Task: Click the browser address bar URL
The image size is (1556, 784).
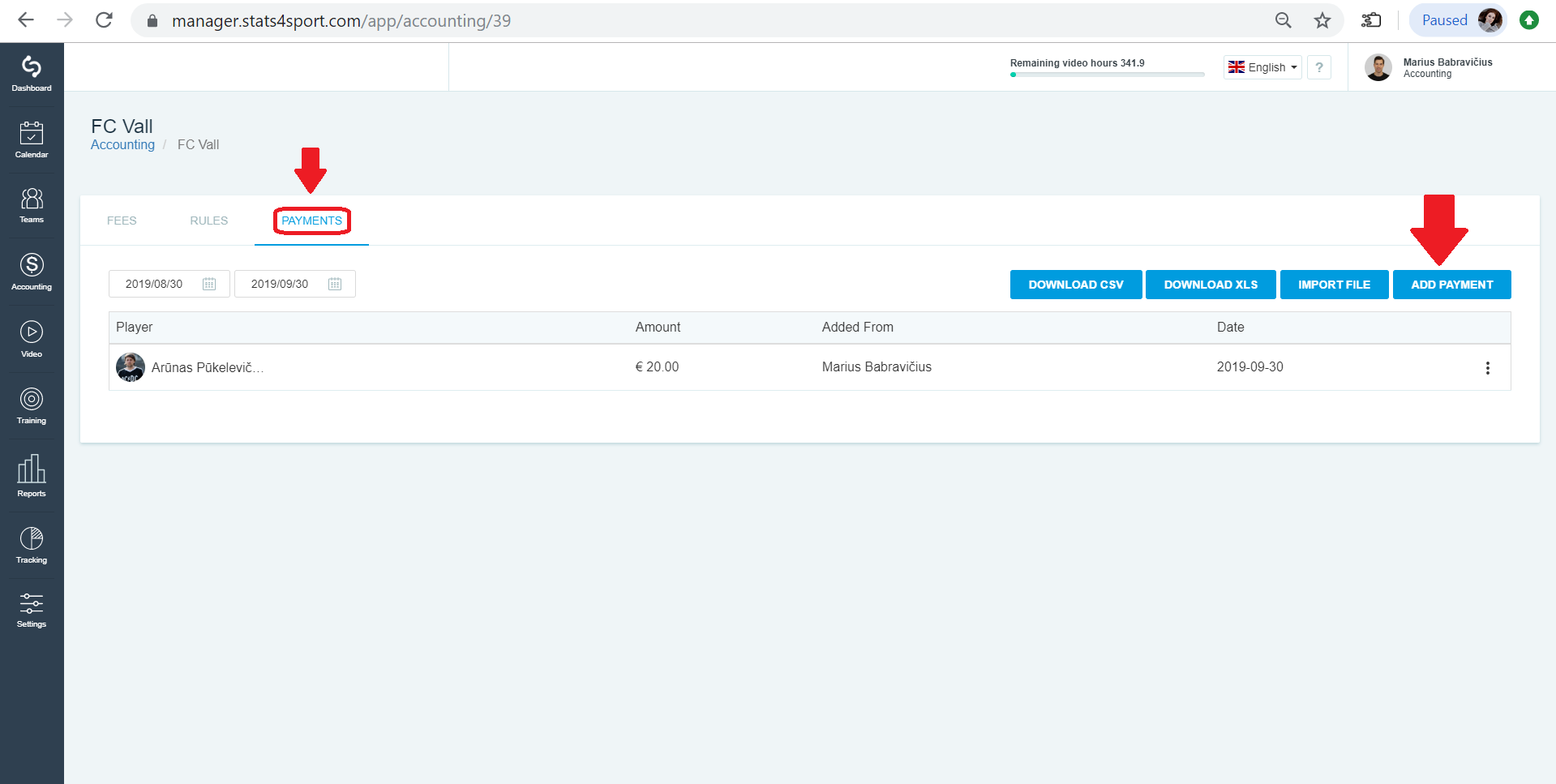Action: (x=341, y=21)
